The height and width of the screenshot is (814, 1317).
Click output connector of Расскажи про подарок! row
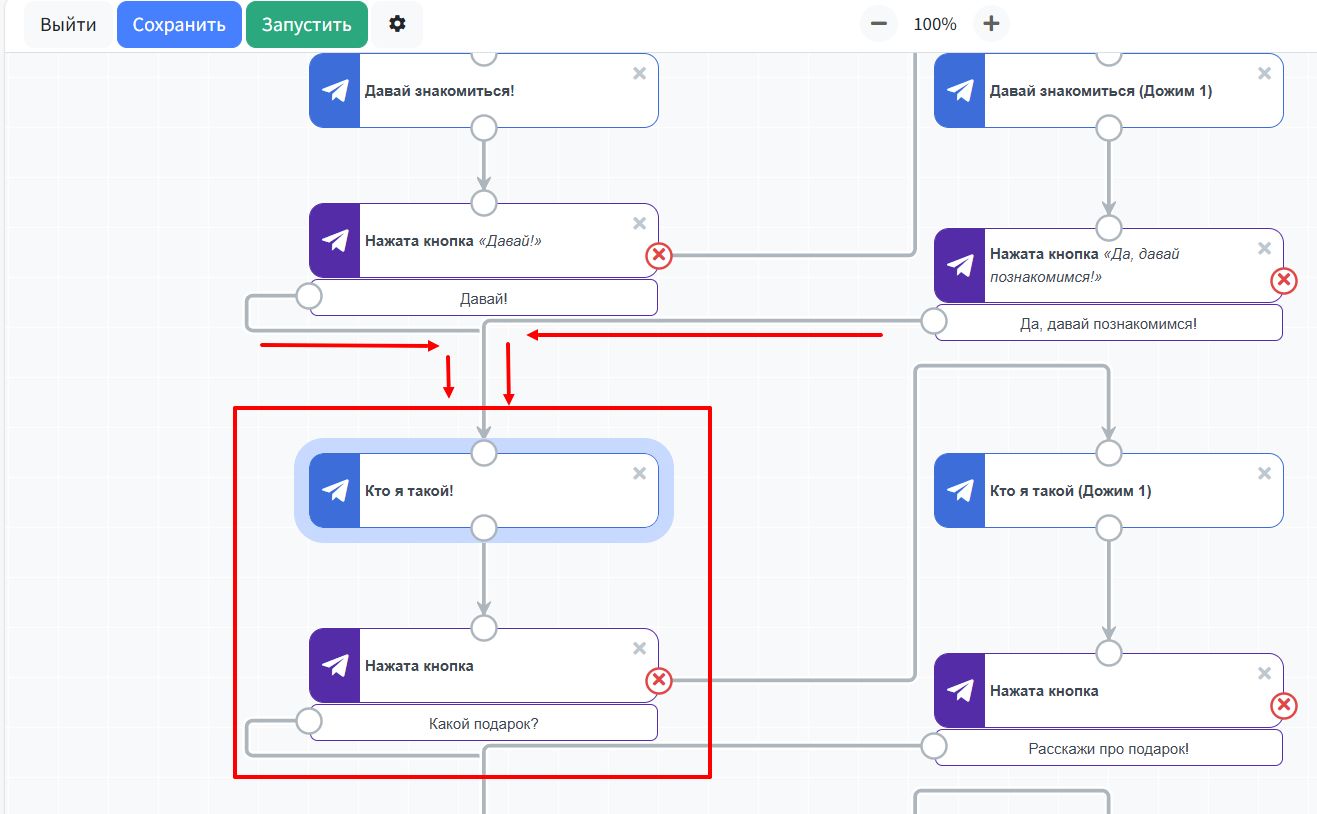coord(934,746)
